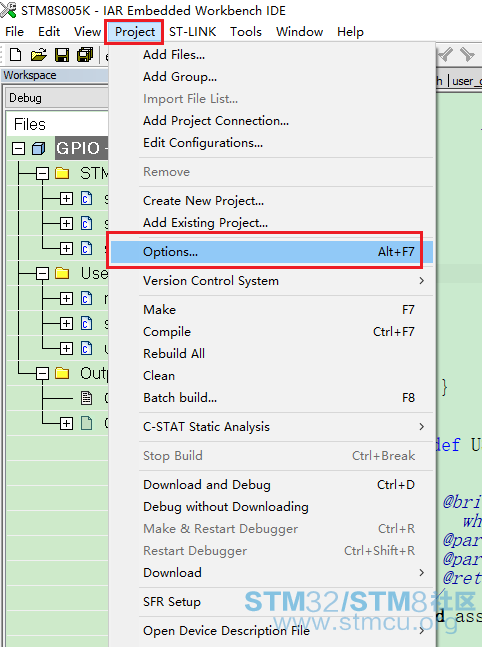The image size is (482, 647).
Task: Click the GPIO project cube icon
Action: click(x=38, y=149)
